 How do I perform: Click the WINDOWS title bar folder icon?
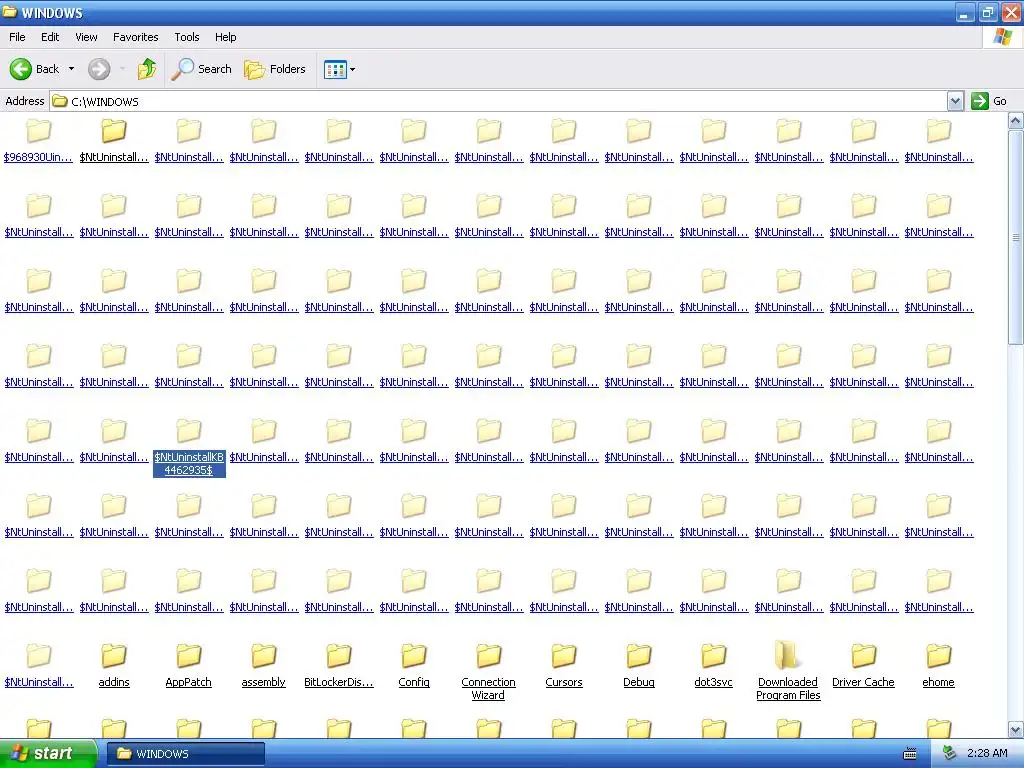click(x=10, y=12)
